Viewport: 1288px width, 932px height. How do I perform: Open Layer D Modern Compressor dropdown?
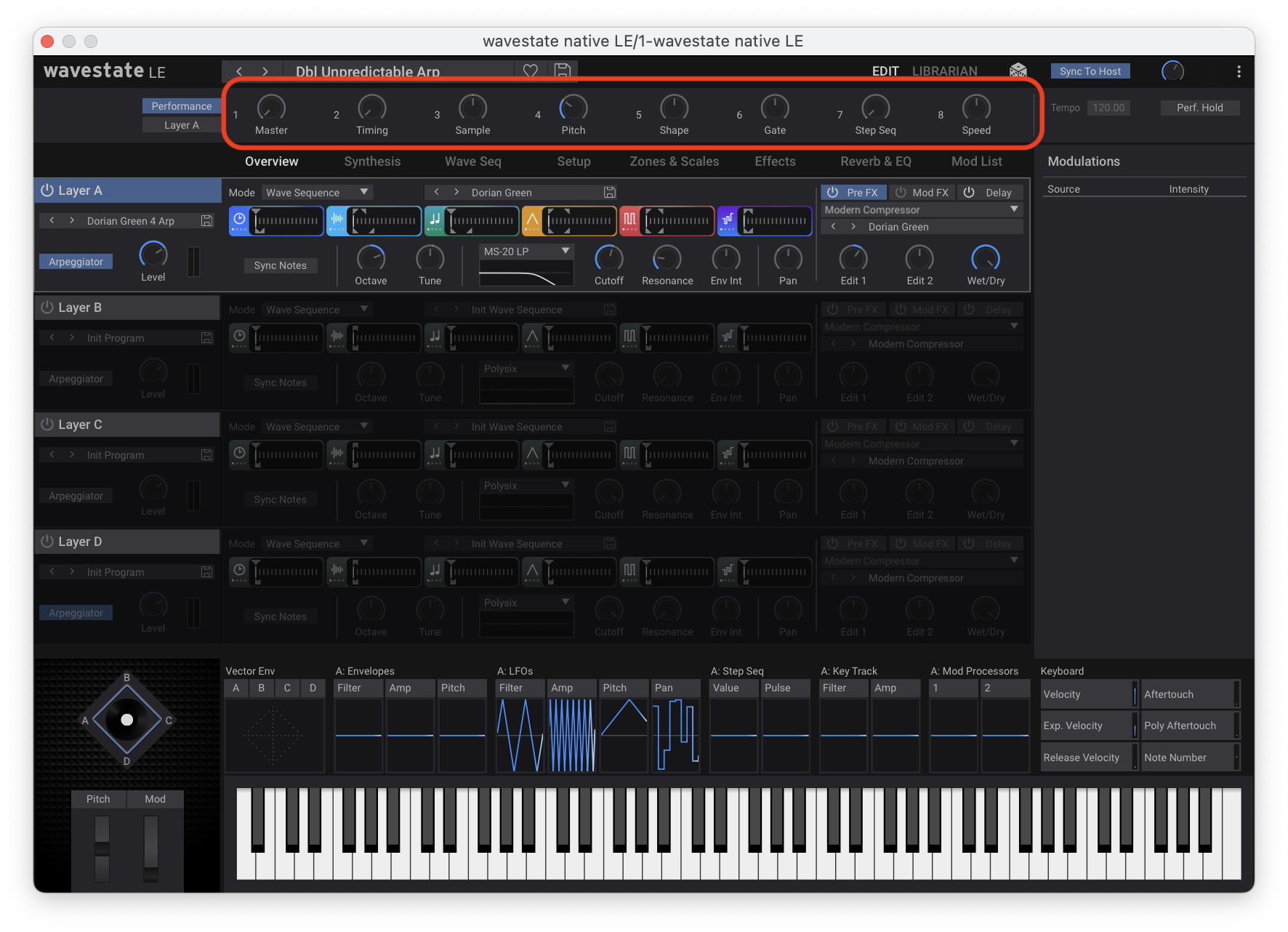922,561
